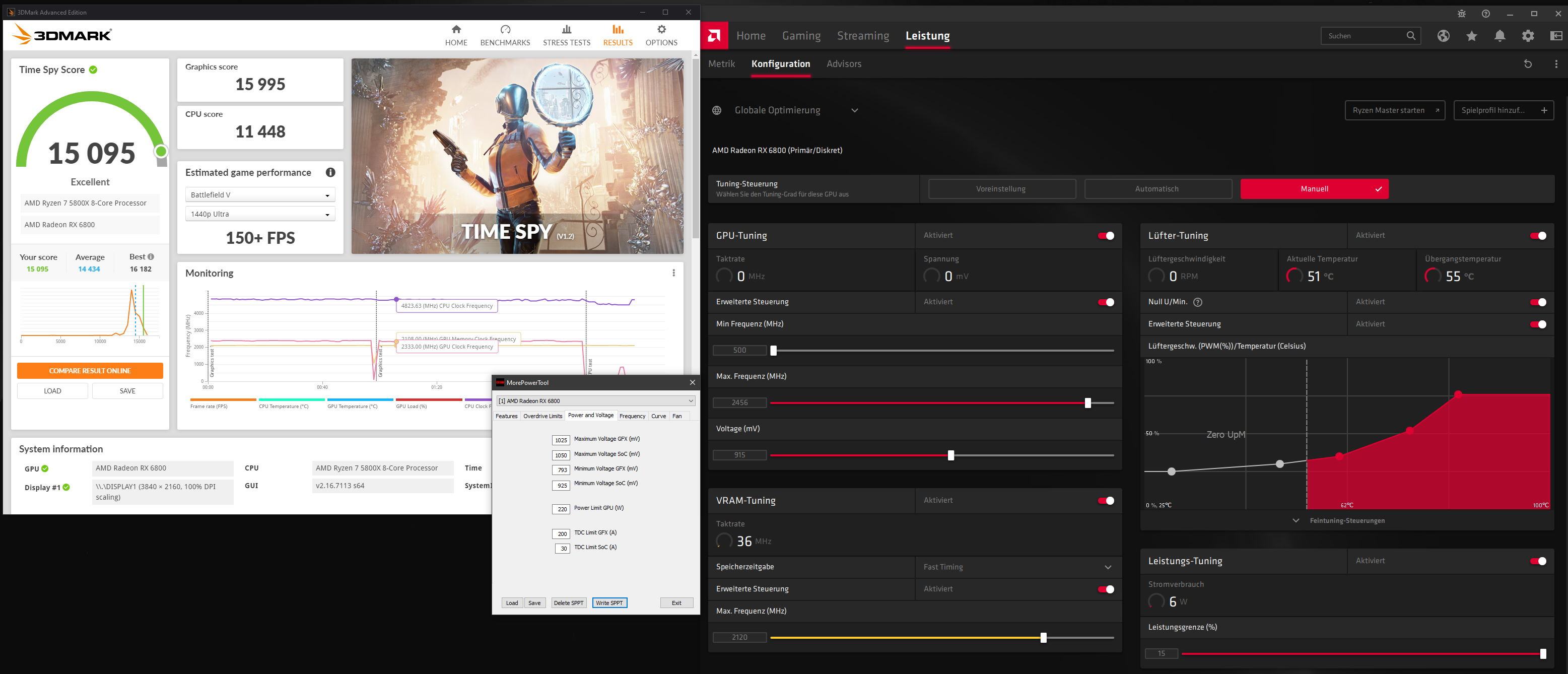Close the MorePowerTool window

click(x=692, y=382)
